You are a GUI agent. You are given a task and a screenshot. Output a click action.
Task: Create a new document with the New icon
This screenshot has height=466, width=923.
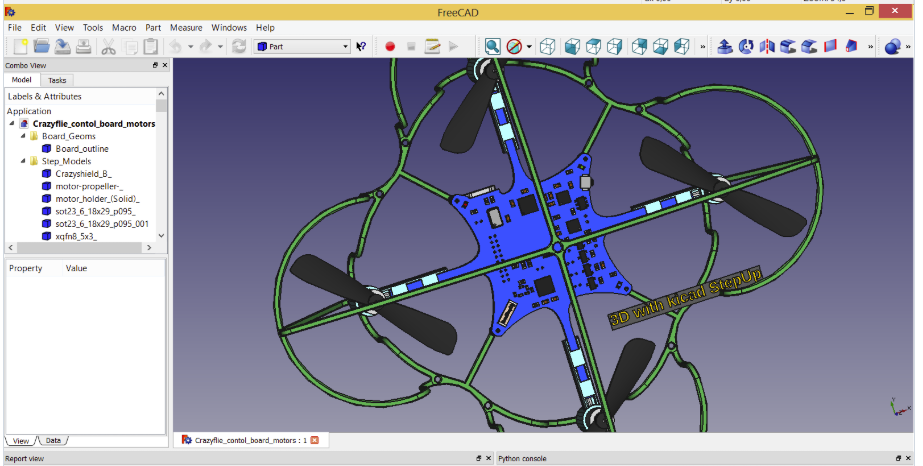[20, 46]
